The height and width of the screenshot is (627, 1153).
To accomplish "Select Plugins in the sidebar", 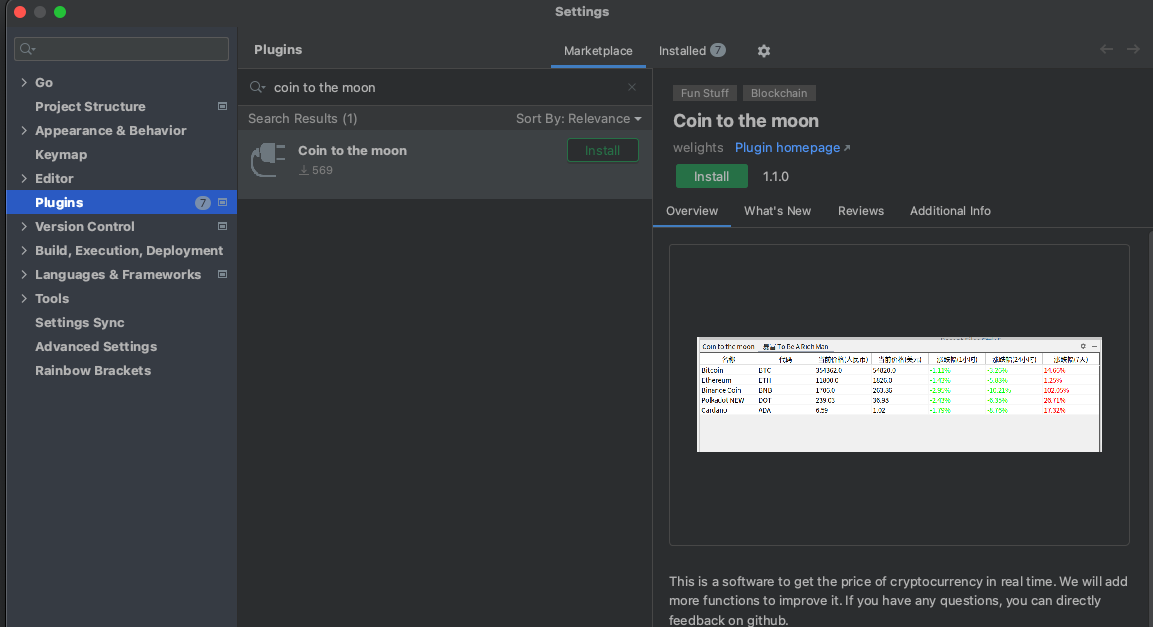I will tap(121, 202).
